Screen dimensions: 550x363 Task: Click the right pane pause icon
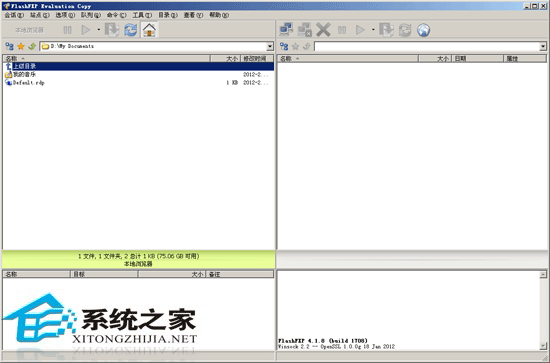pos(342,30)
